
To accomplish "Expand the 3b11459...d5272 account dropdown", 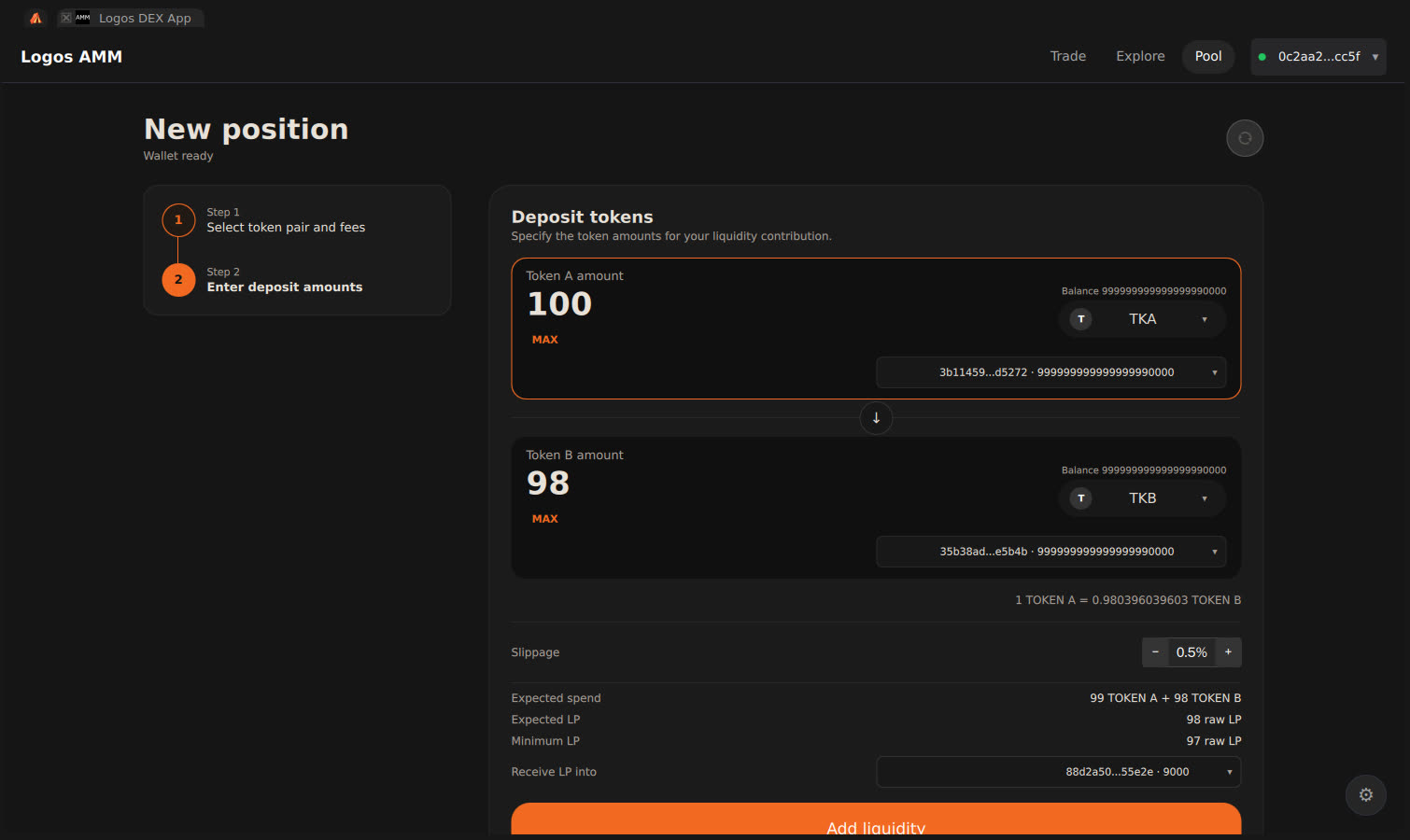I will (1051, 372).
